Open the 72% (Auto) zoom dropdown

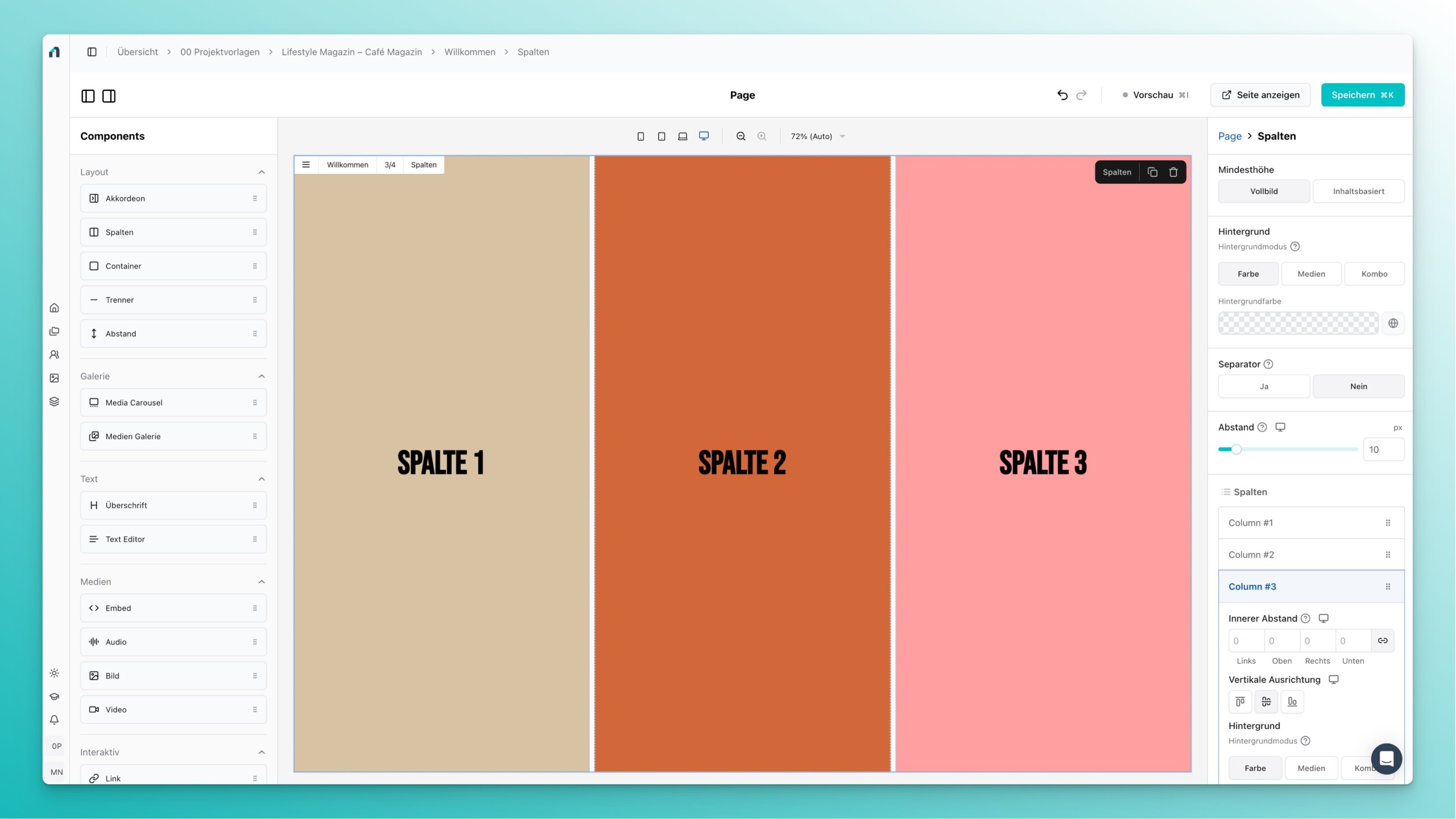[x=817, y=136]
